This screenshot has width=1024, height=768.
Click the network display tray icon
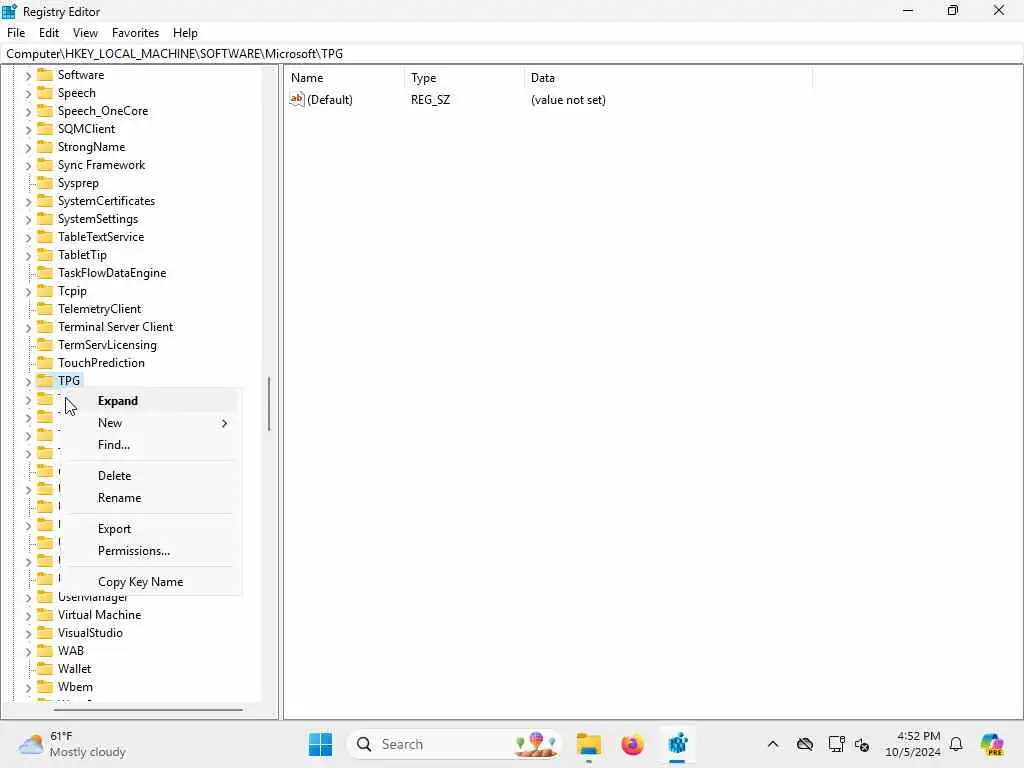pos(836,744)
